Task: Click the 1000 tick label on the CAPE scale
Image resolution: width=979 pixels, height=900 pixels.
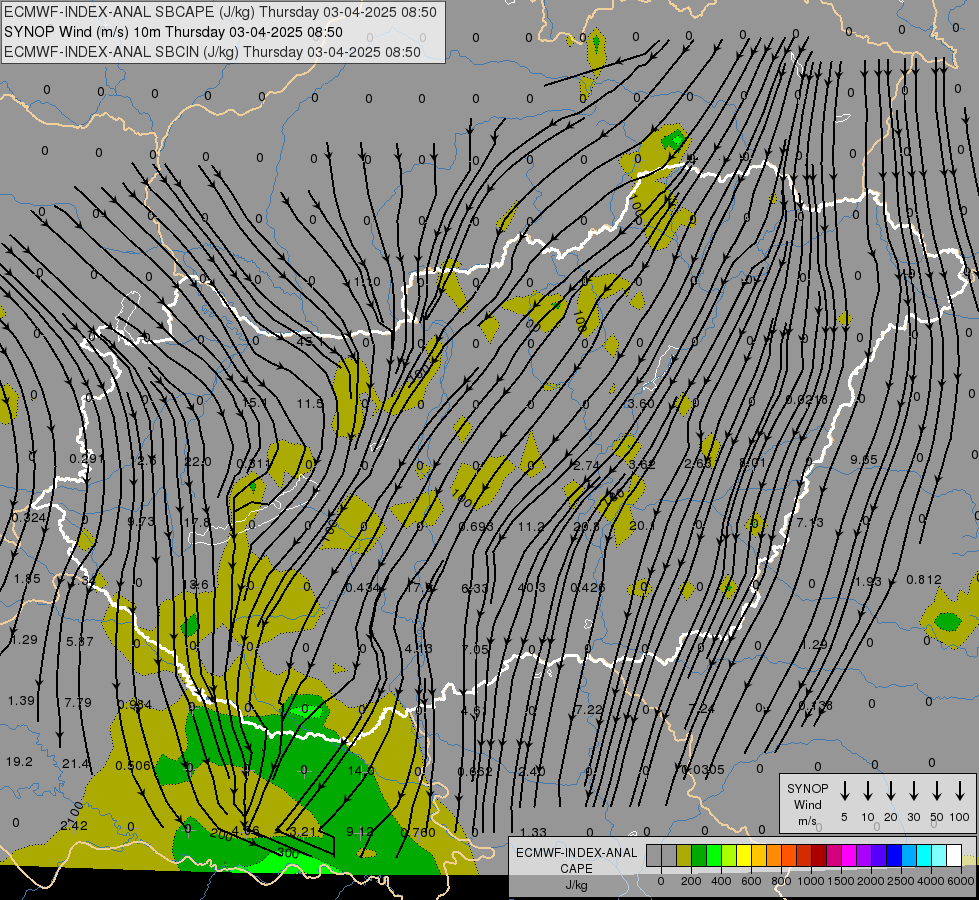Action: click(811, 881)
